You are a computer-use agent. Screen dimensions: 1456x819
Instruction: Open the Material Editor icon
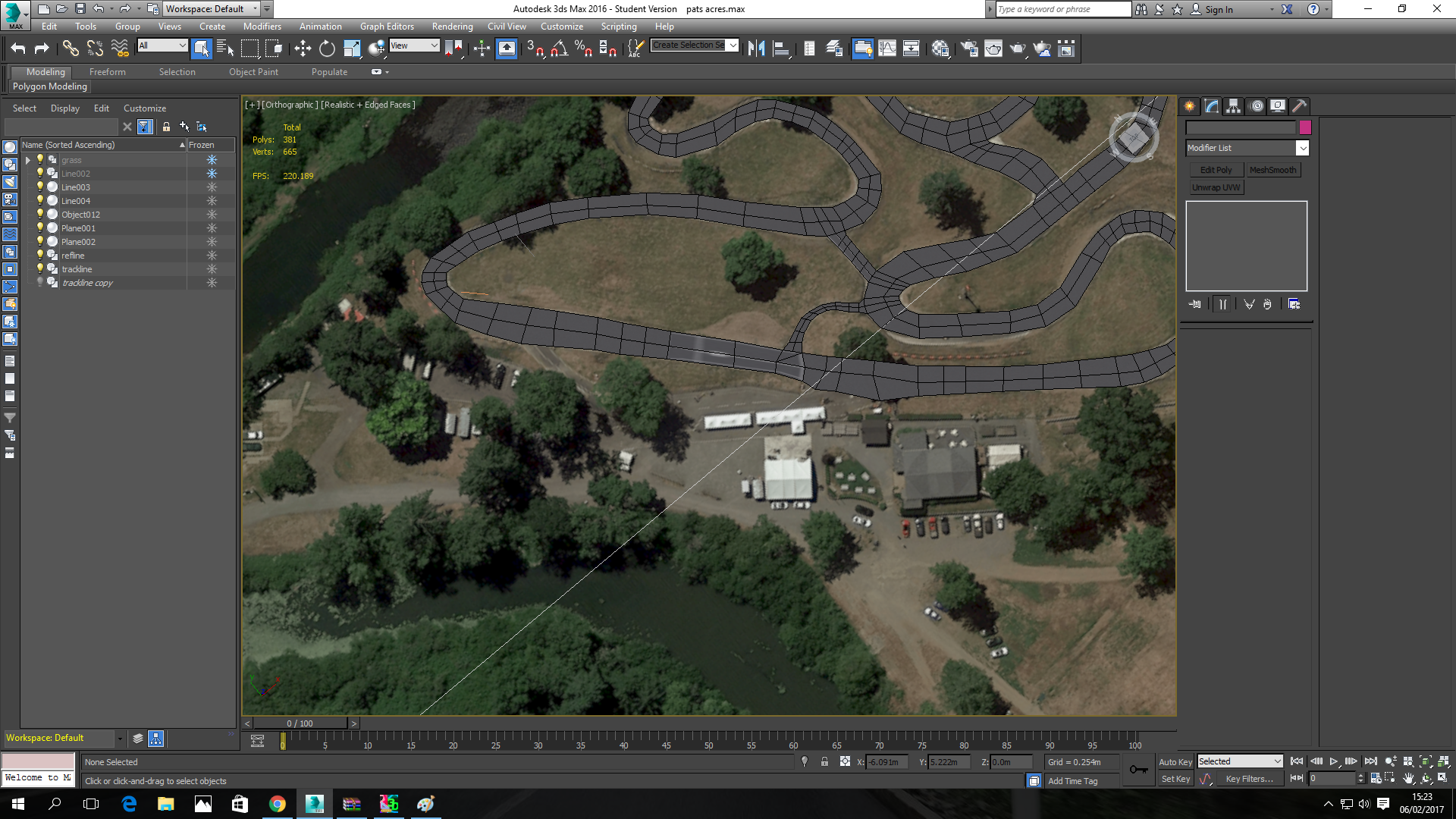pyautogui.click(x=941, y=49)
